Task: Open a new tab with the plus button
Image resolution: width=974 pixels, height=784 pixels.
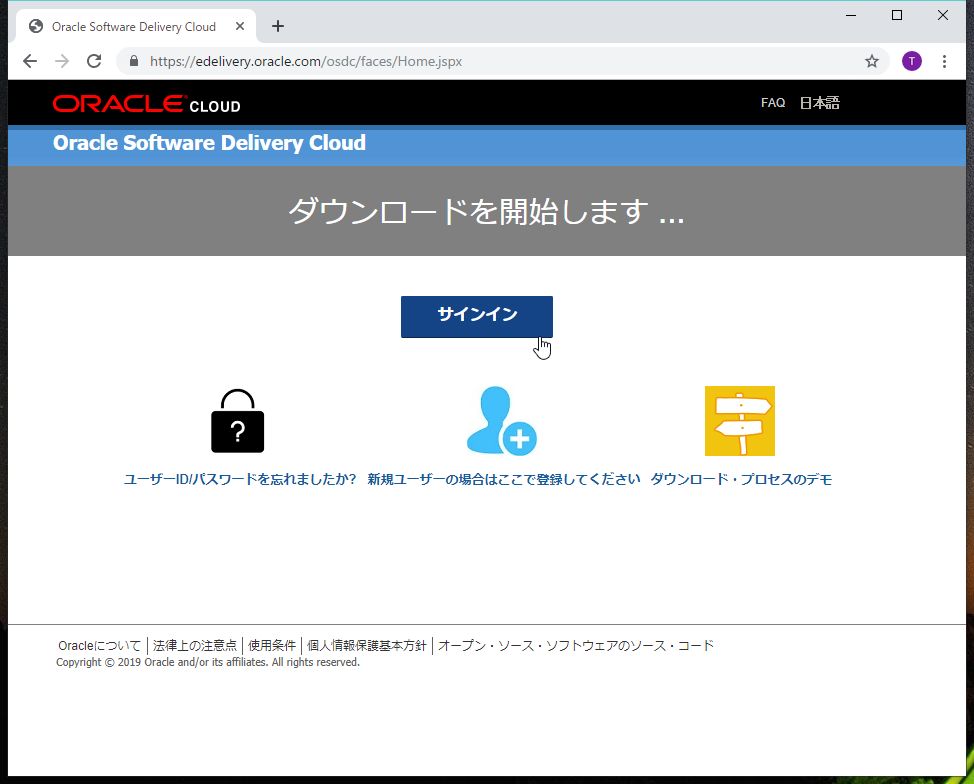Action: (x=277, y=25)
